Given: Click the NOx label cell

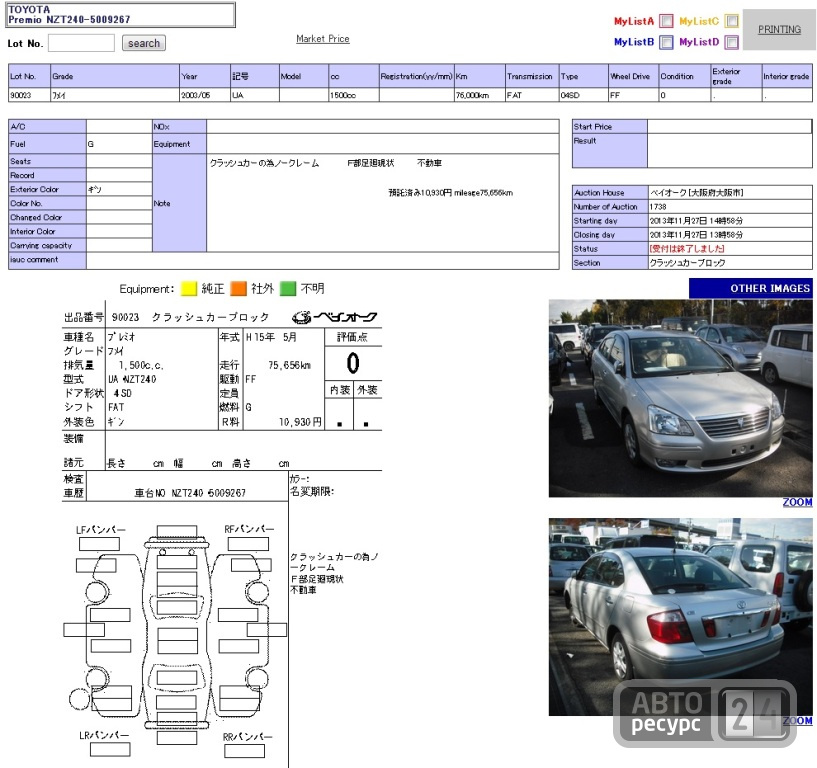Looking at the screenshot, I should click(x=179, y=127).
